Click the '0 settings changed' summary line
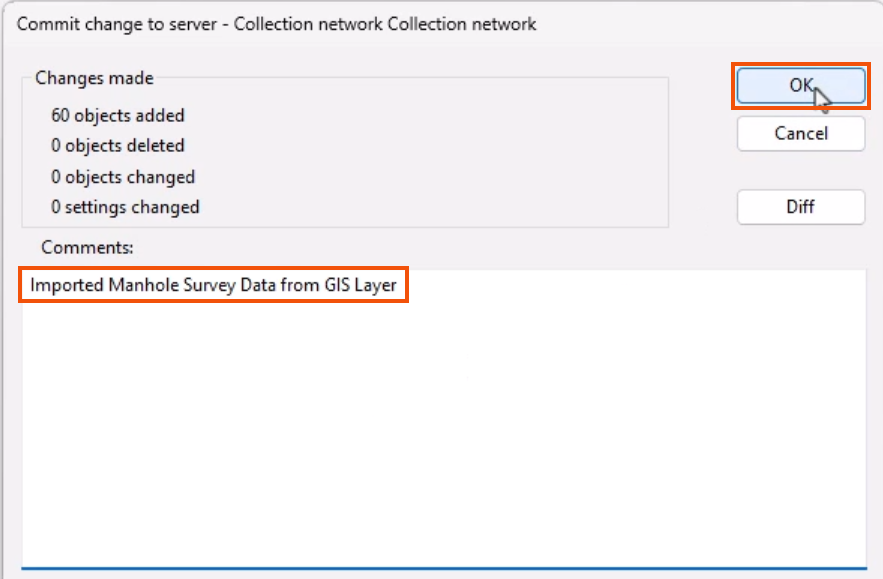 (123, 207)
